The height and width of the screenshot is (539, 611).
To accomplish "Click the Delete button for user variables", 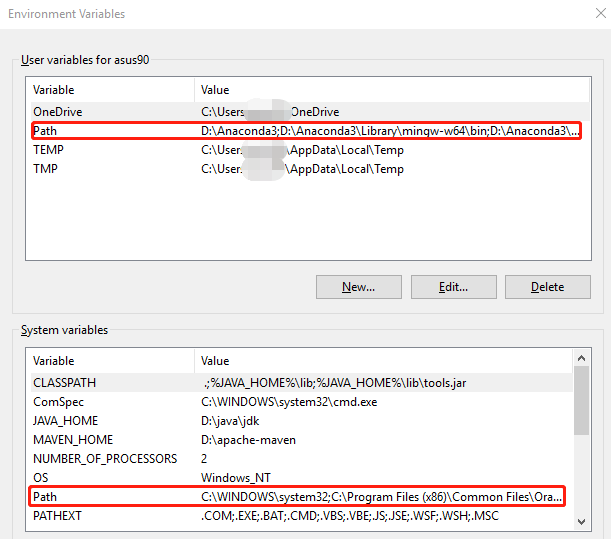I will point(547,287).
